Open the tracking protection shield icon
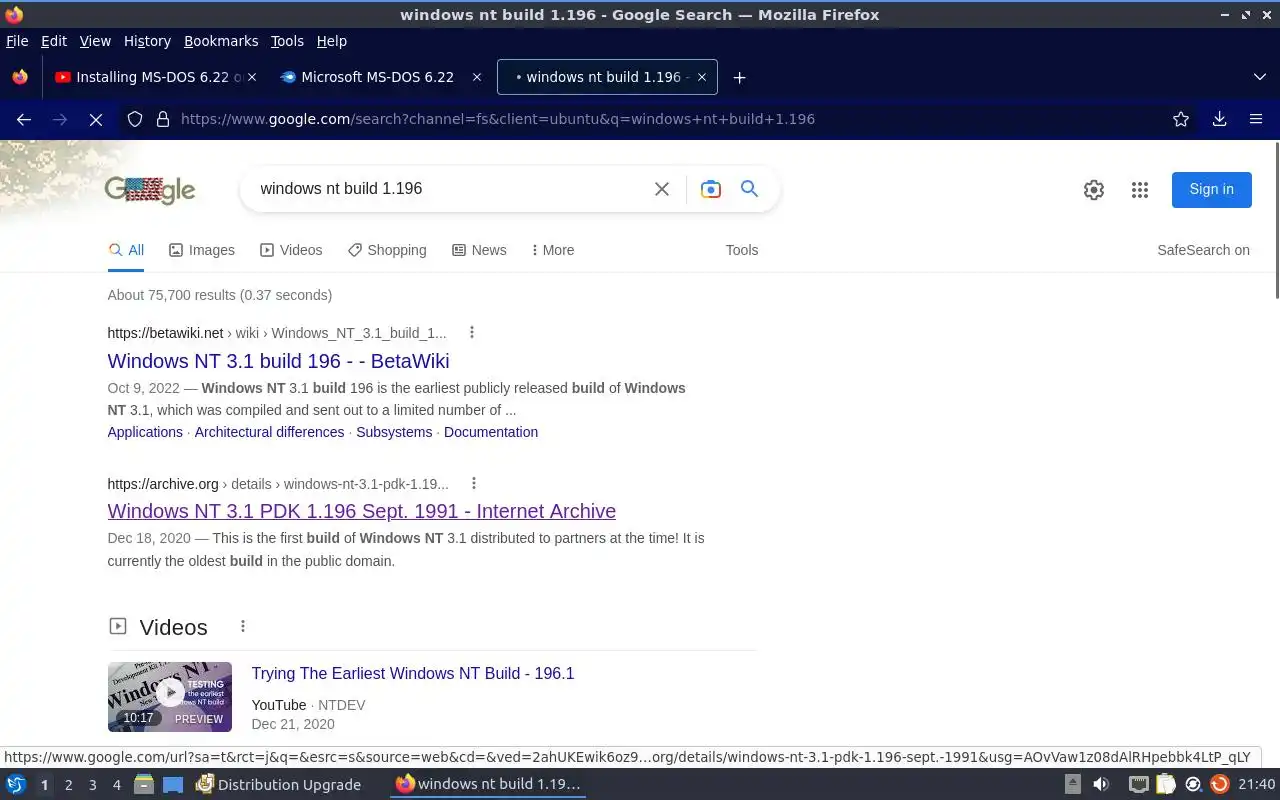This screenshot has width=1280, height=800. tap(135, 119)
